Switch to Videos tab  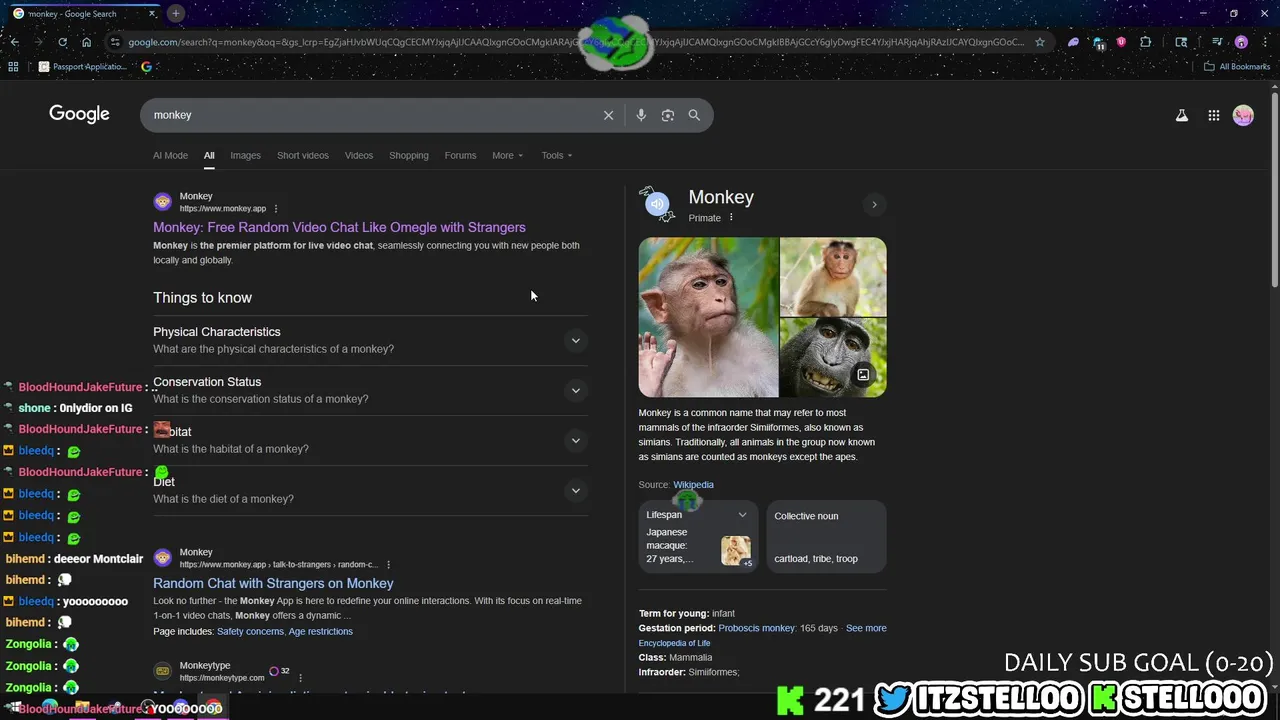click(359, 155)
